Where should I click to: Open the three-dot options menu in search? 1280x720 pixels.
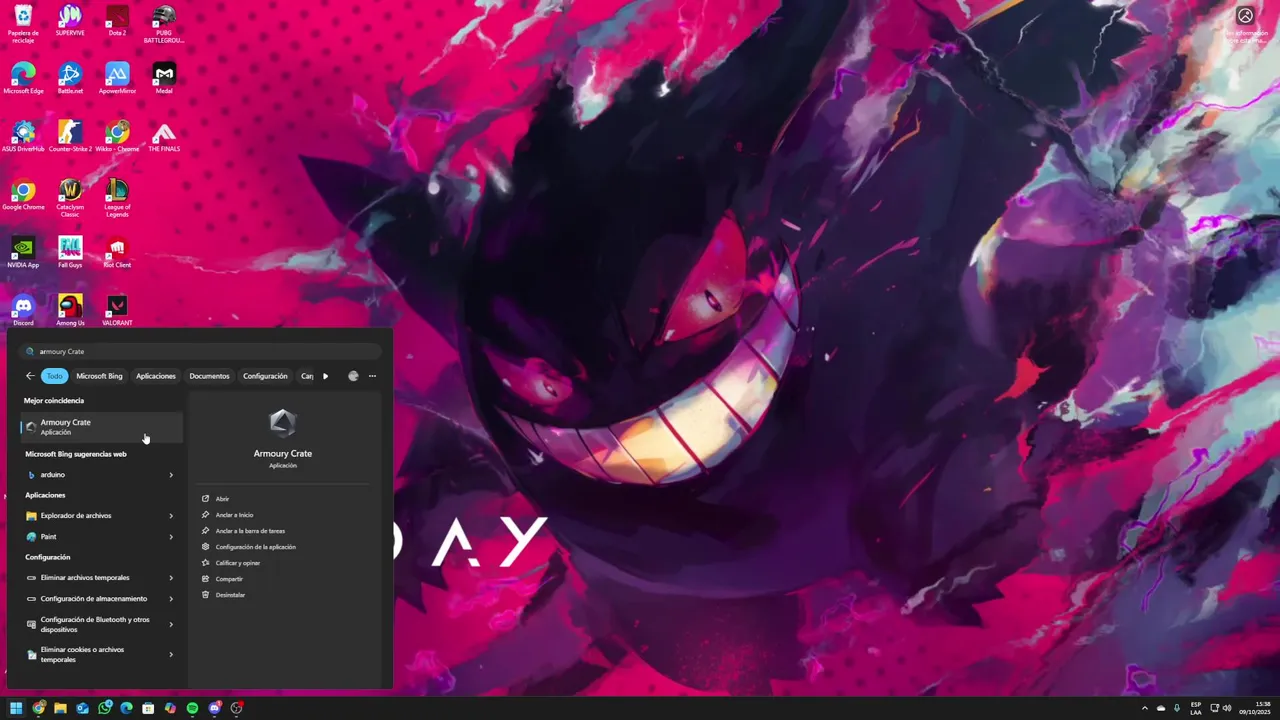coord(372,376)
